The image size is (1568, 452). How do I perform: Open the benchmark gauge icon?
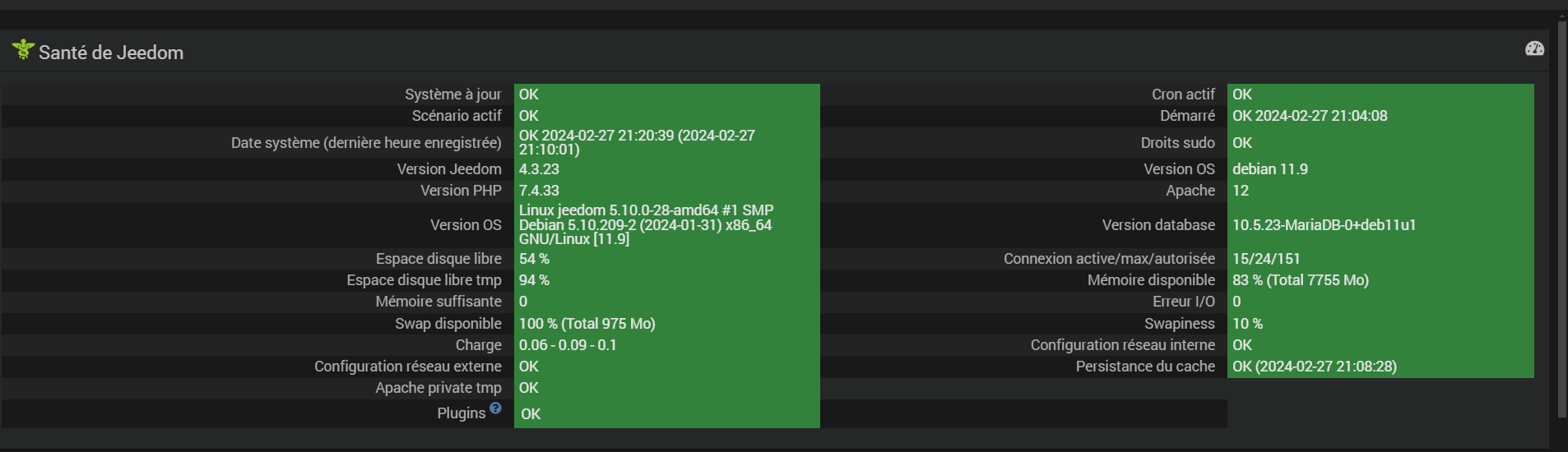point(1534,49)
